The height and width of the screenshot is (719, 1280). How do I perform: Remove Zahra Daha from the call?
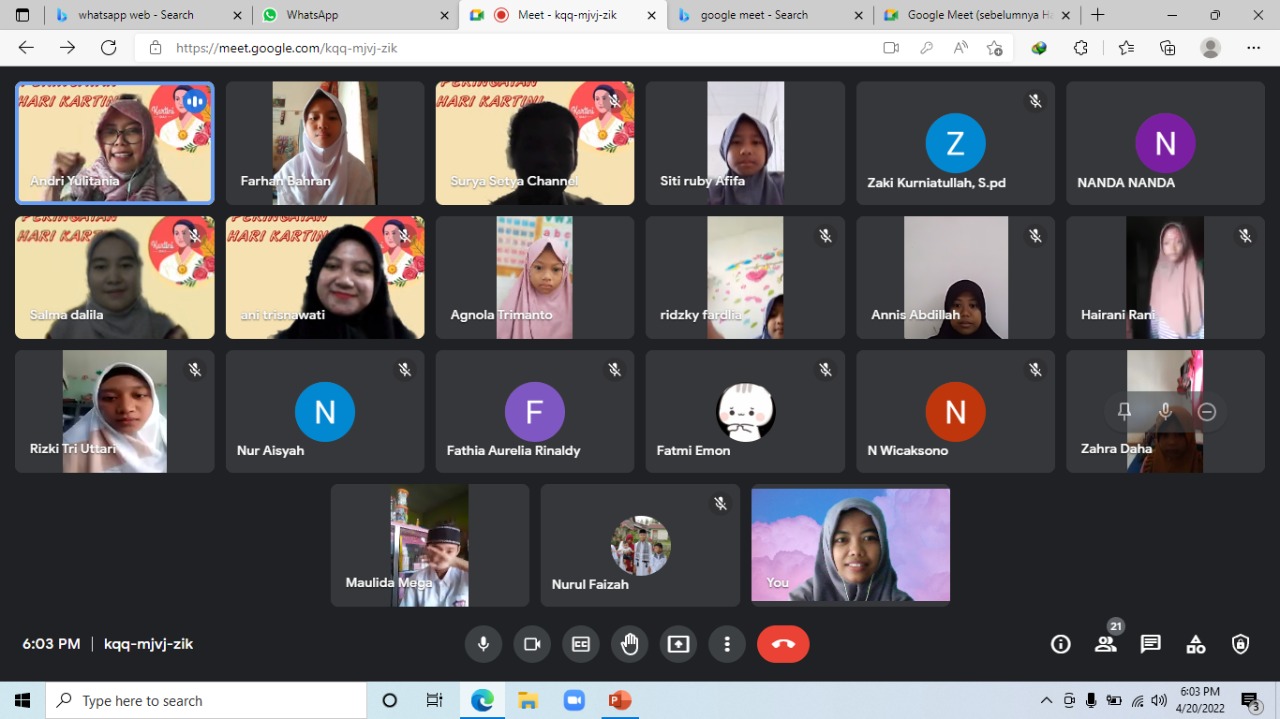[1207, 411]
